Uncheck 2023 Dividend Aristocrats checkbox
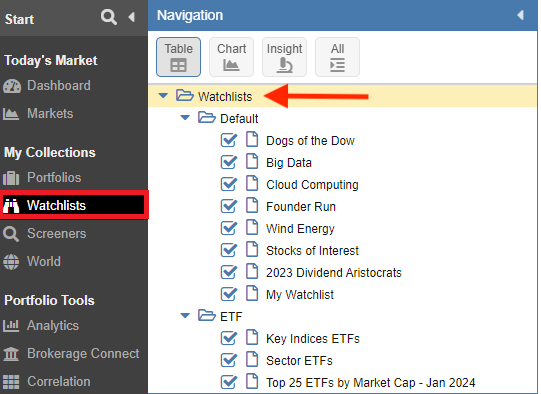This screenshot has height=394, width=541. [229, 272]
